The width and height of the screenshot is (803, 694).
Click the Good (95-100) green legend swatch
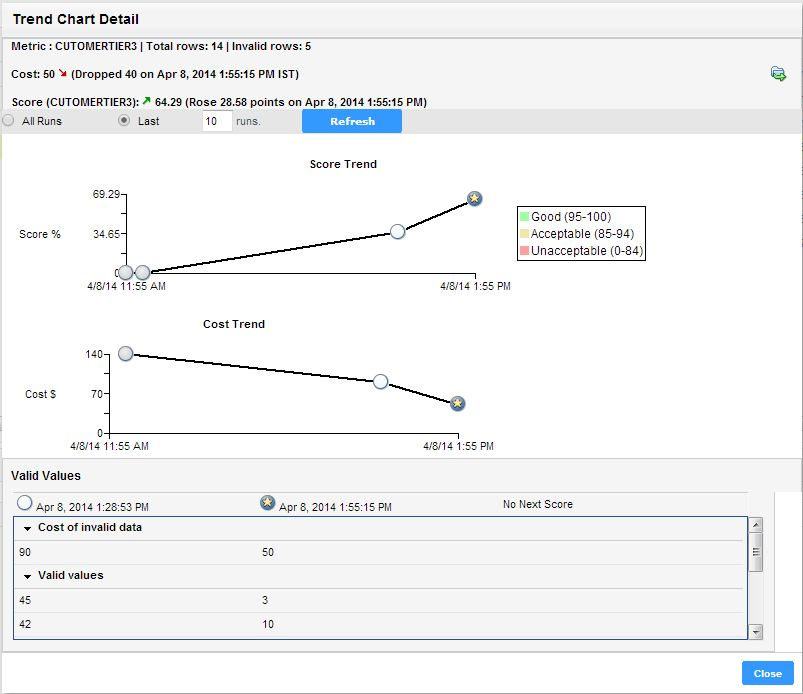click(x=523, y=217)
